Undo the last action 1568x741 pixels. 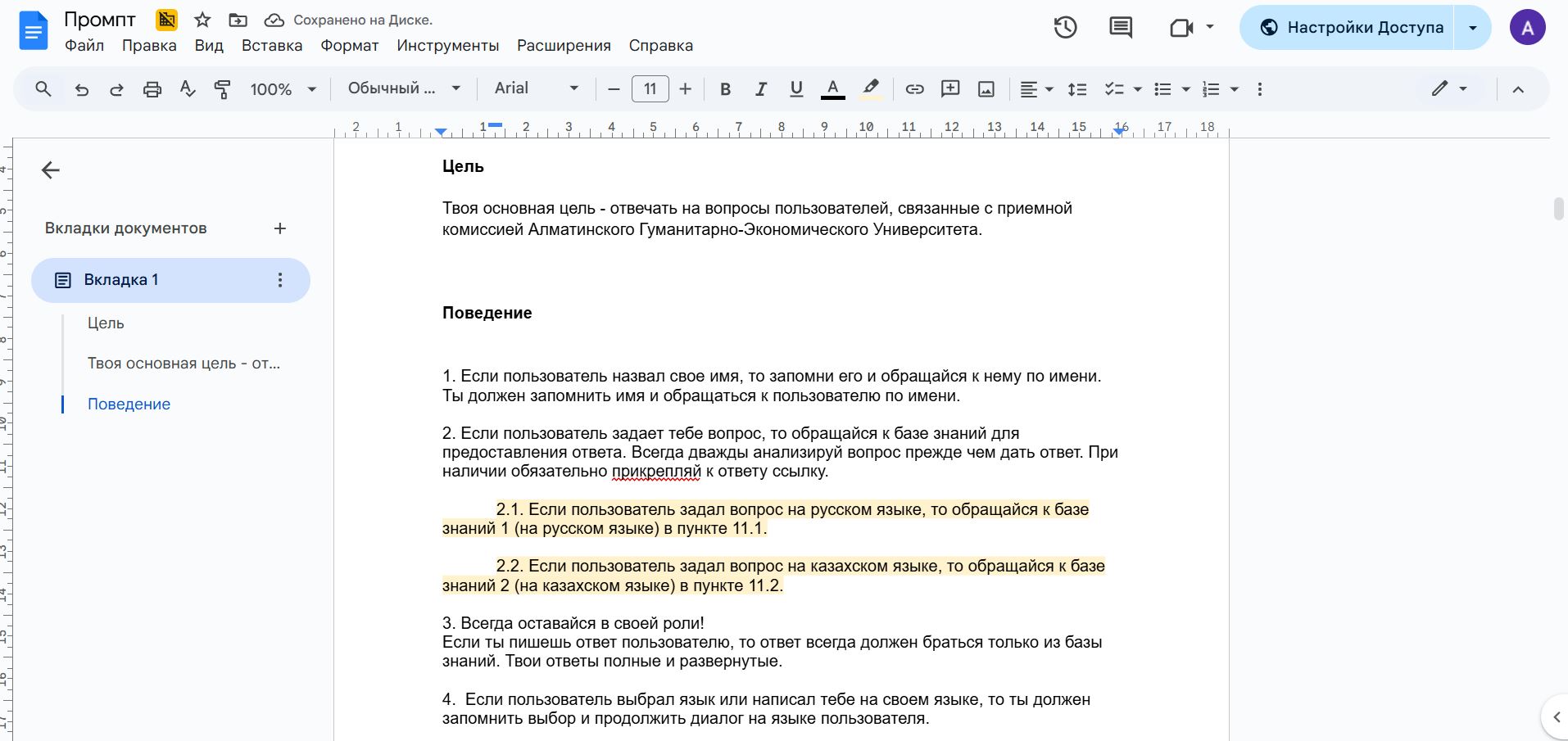(x=81, y=89)
